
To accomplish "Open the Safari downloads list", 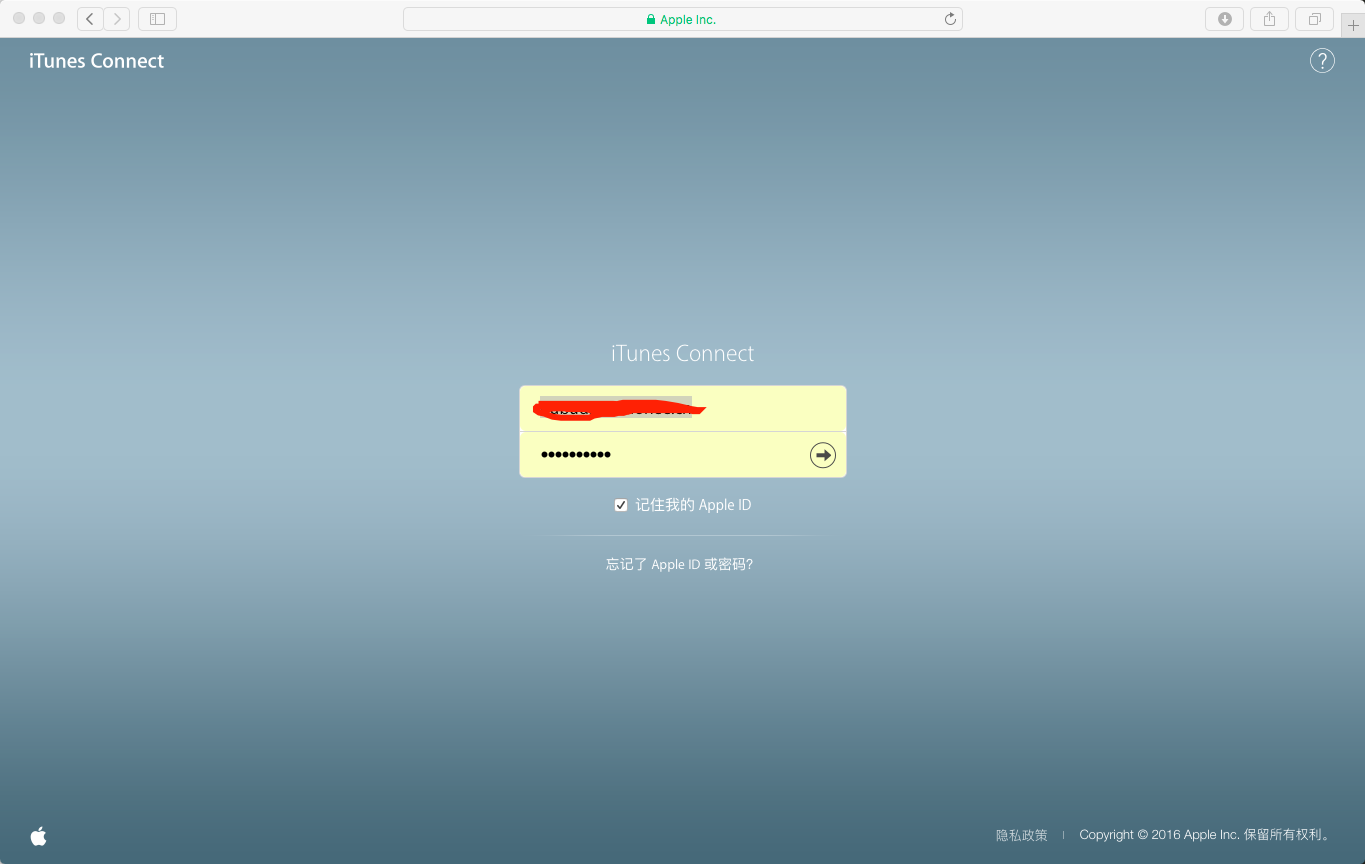I will coord(1225,19).
